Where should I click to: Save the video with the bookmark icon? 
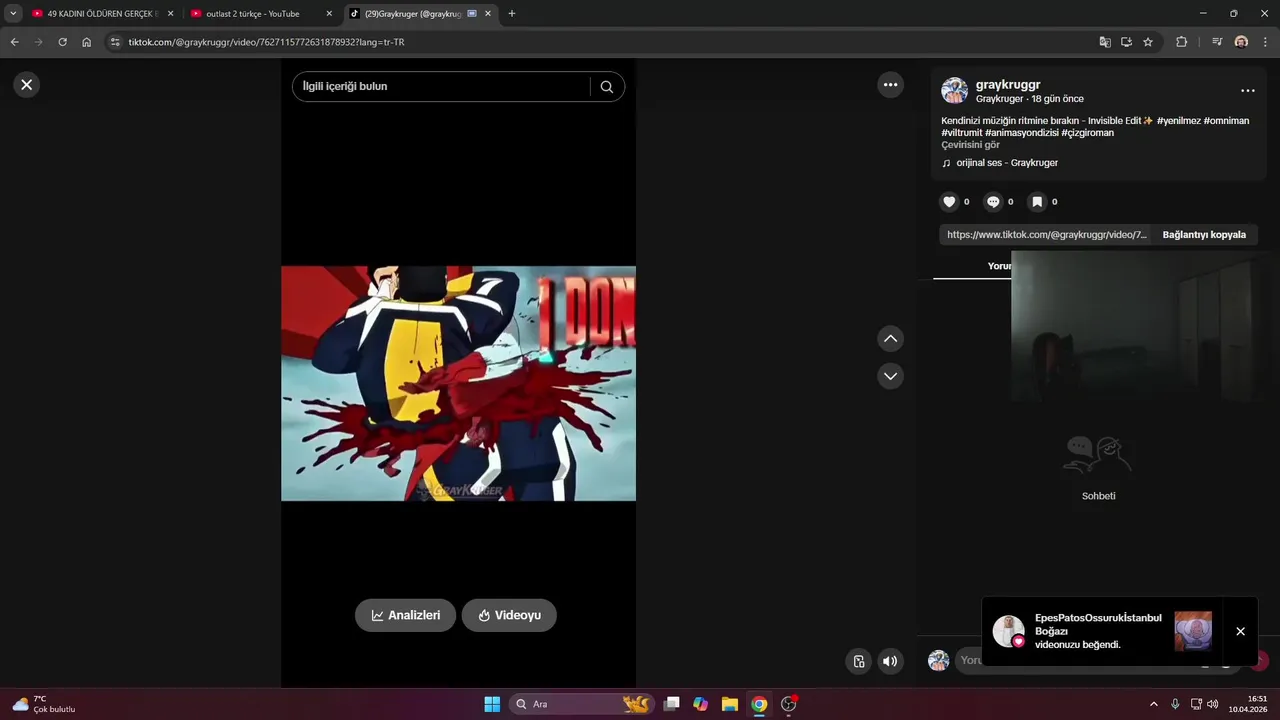(1037, 202)
